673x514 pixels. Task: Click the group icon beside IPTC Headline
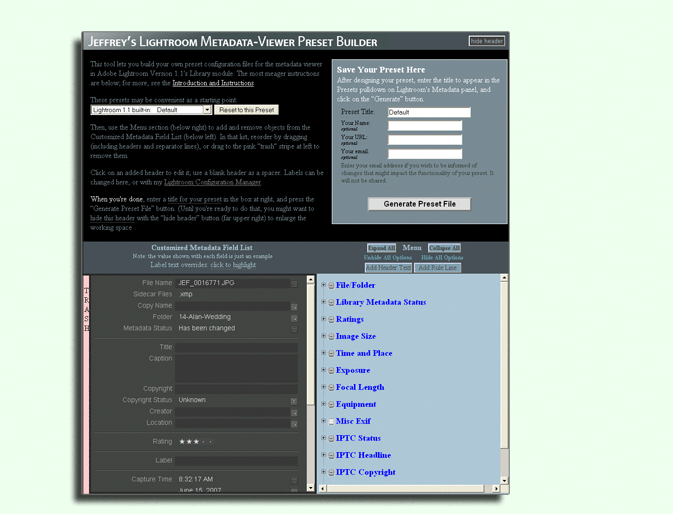click(331, 456)
